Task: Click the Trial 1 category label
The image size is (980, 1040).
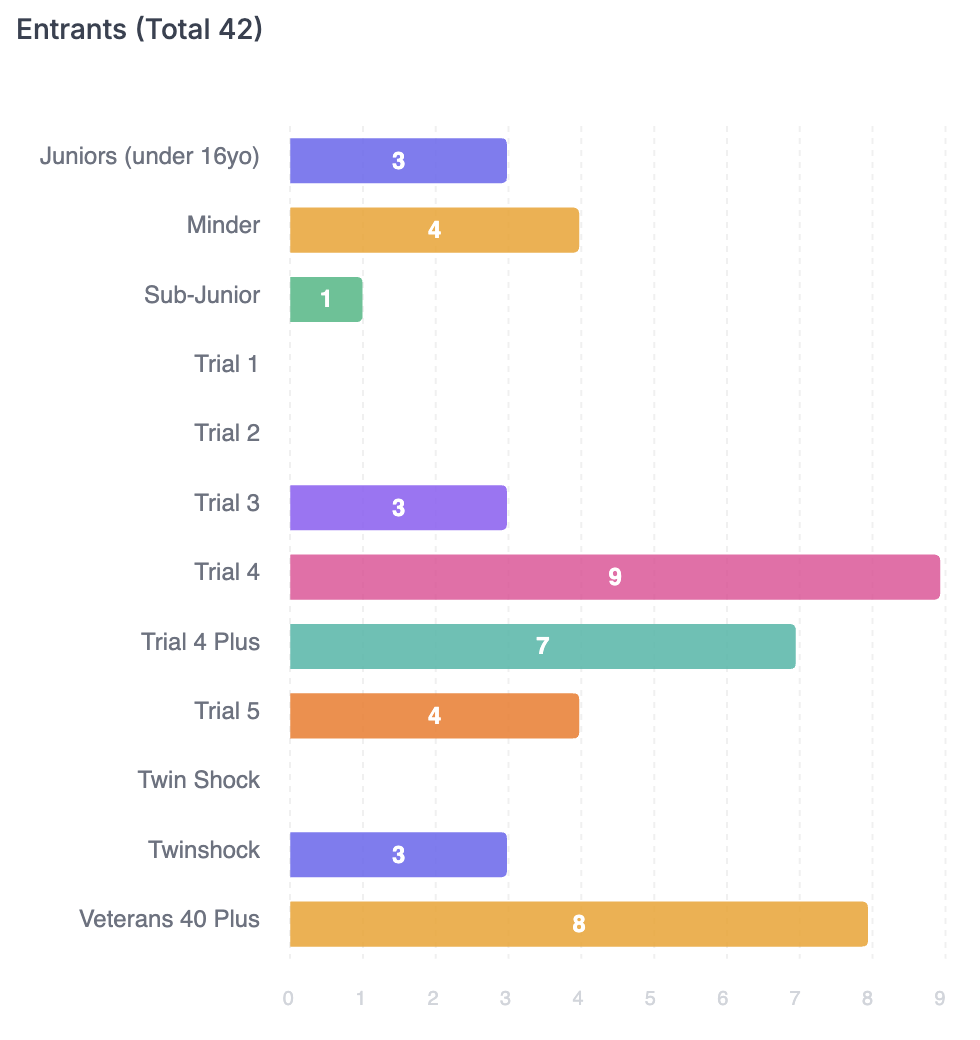Action: point(227,364)
